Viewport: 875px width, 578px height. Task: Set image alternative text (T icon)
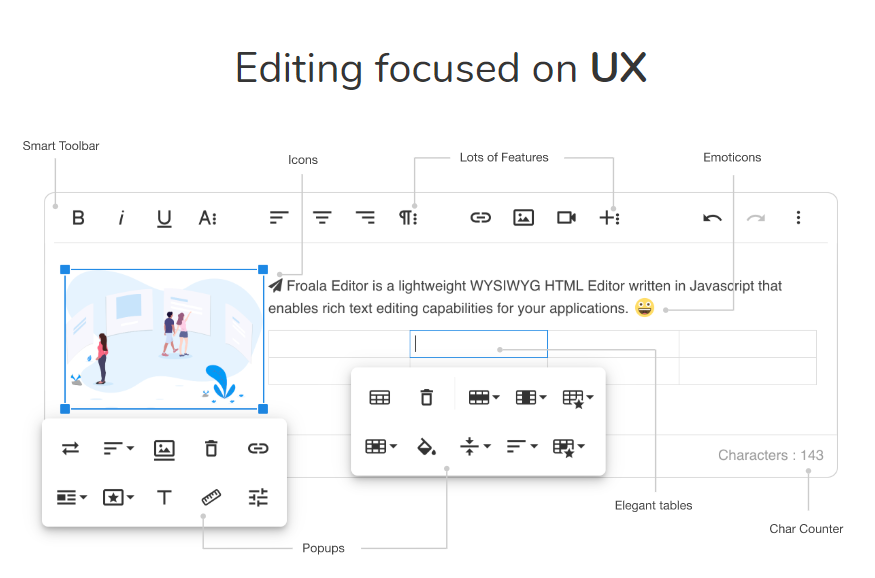pyautogui.click(x=164, y=497)
